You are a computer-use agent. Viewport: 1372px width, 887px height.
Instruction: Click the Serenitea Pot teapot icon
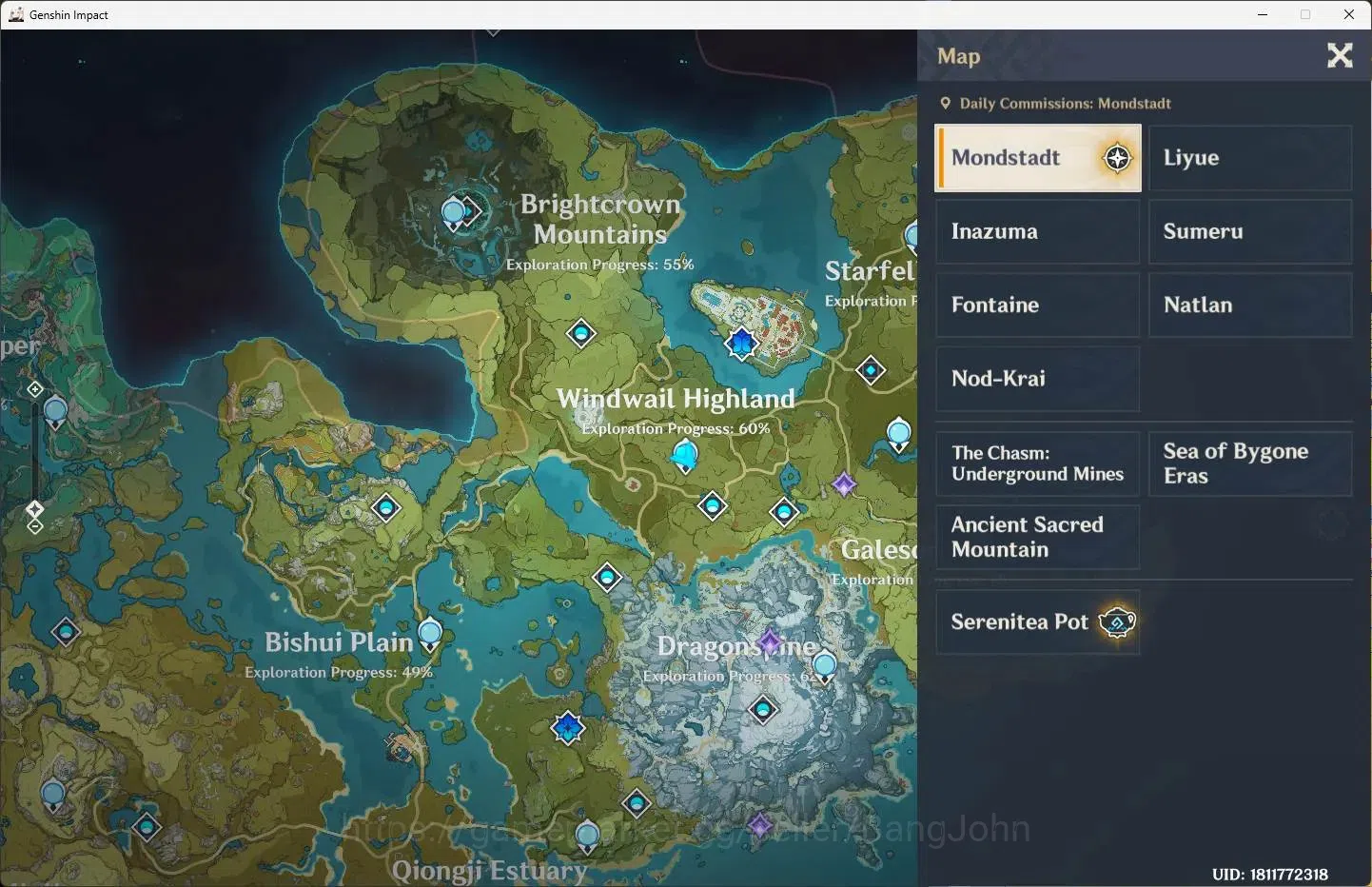1117,622
